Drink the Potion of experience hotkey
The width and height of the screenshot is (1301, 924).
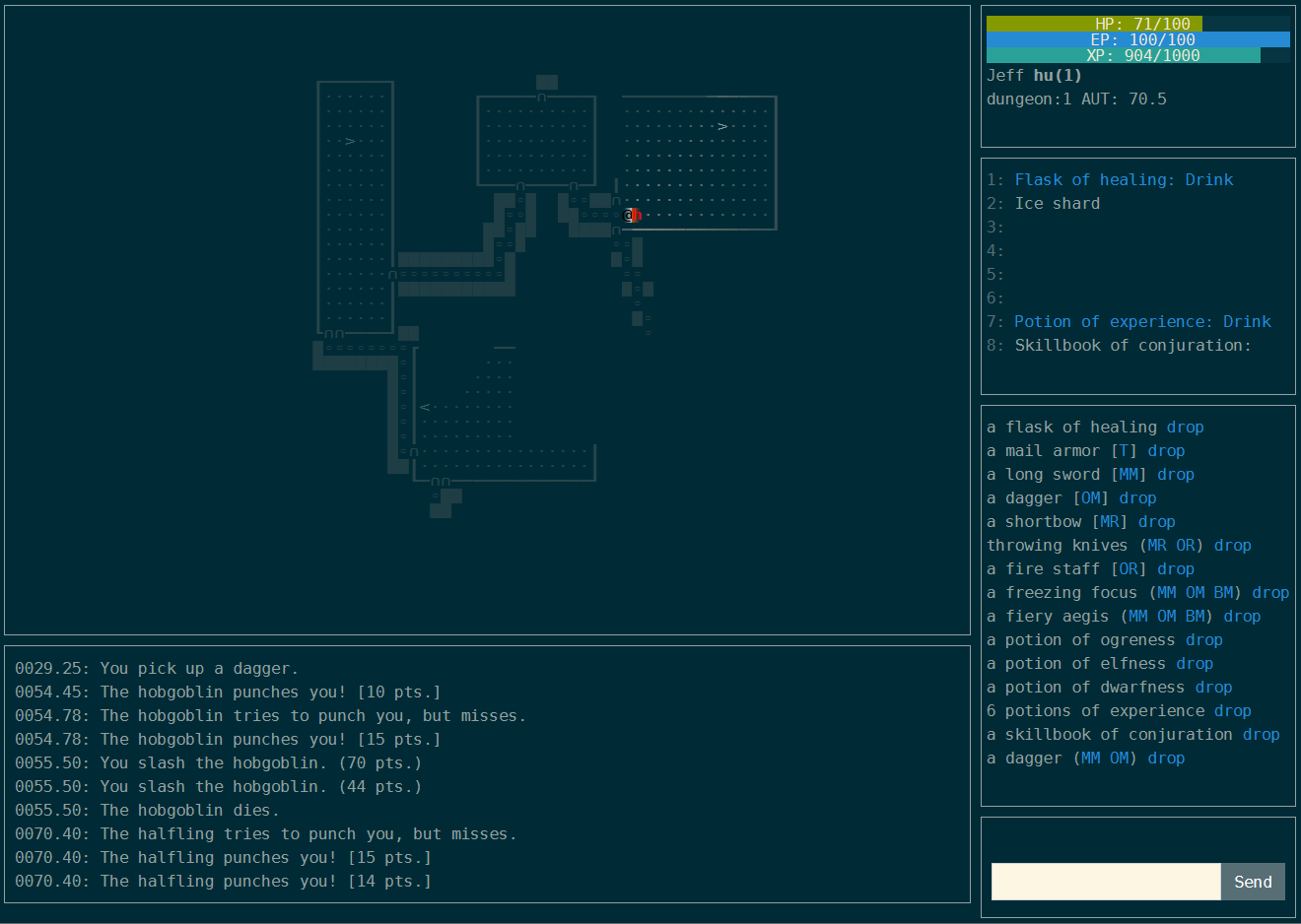coord(1142,321)
